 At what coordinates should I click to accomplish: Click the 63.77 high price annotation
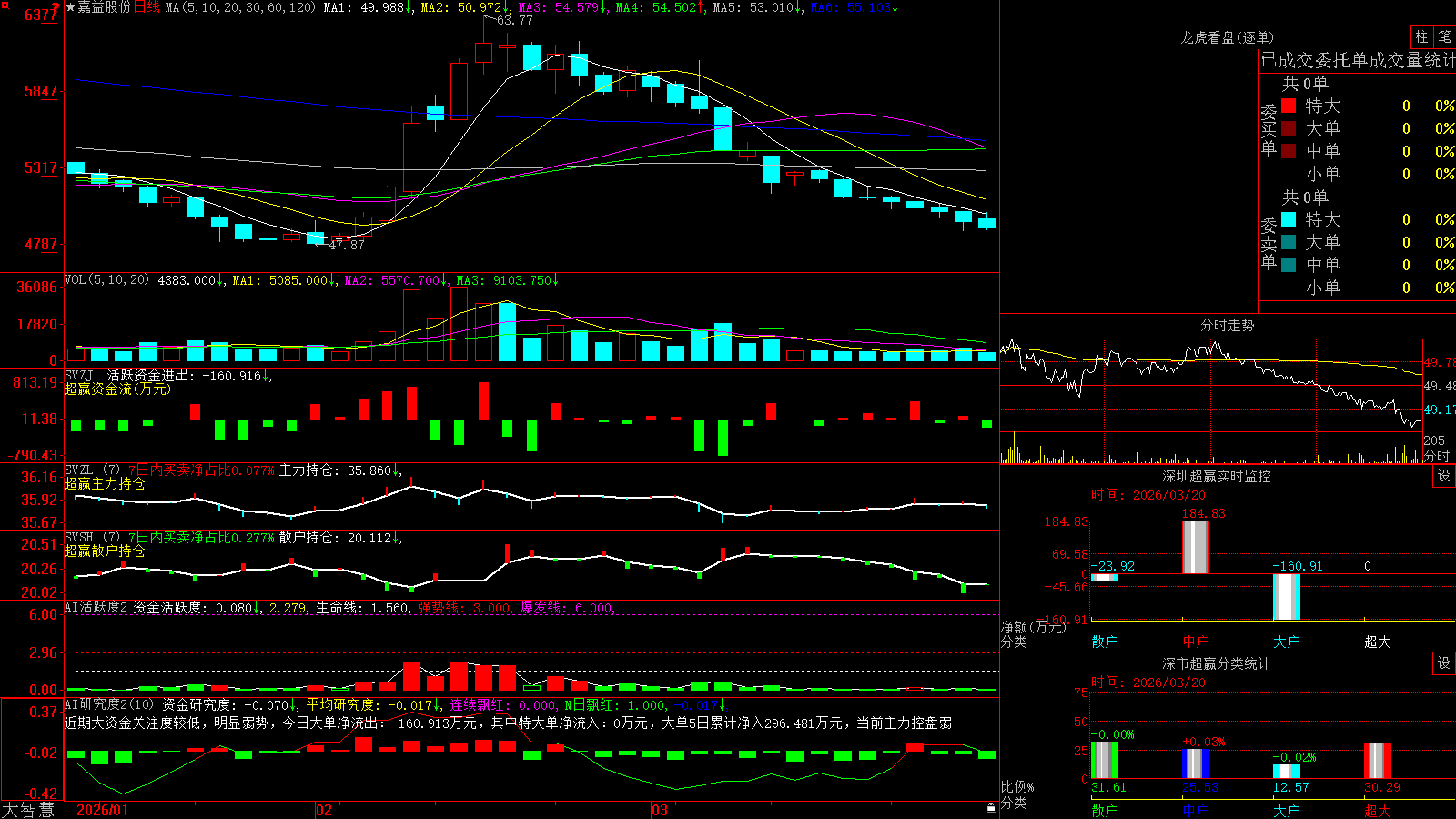click(x=514, y=20)
